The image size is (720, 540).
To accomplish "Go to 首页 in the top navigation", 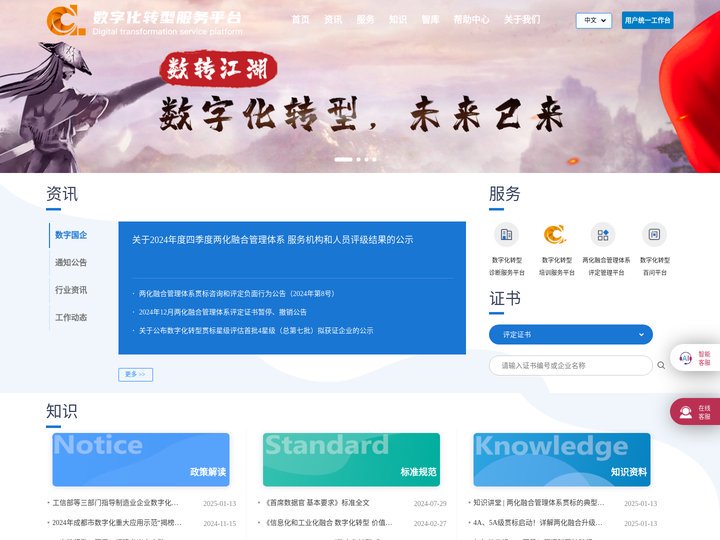I will pyautogui.click(x=300, y=19).
